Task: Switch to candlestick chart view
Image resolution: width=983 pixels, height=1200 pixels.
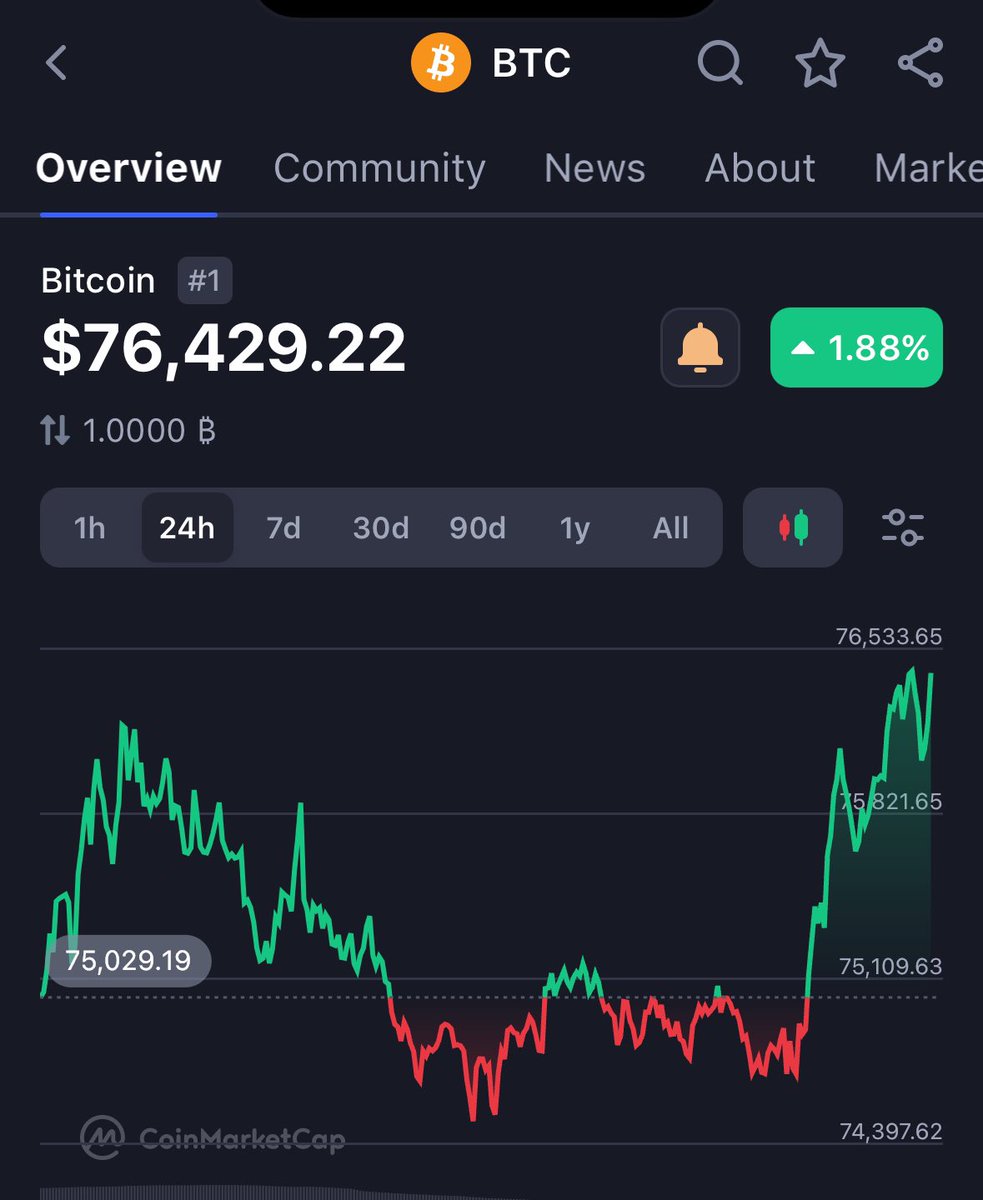Action: pos(793,527)
